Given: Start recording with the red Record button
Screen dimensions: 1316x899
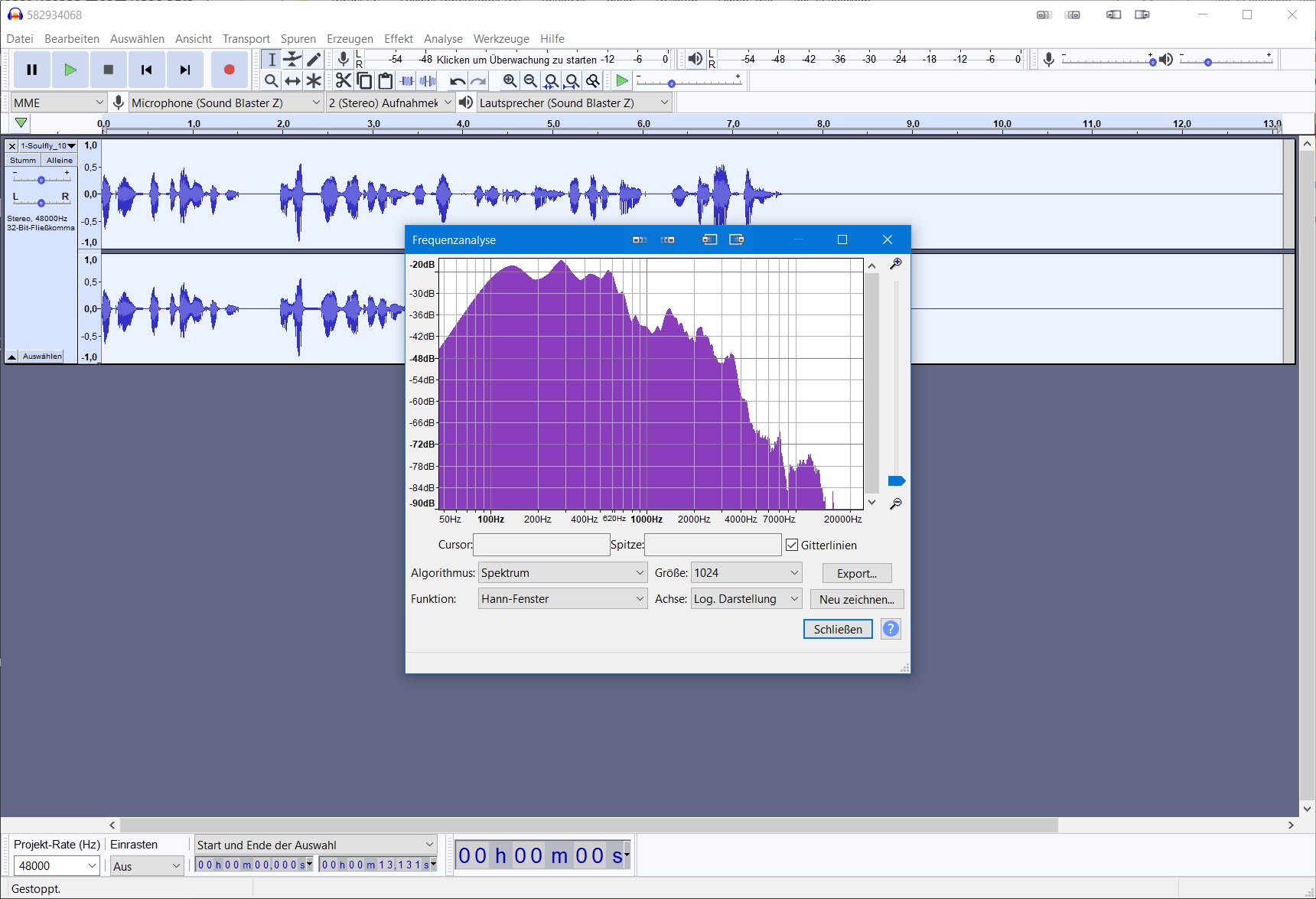Looking at the screenshot, I should pos(229,70).
